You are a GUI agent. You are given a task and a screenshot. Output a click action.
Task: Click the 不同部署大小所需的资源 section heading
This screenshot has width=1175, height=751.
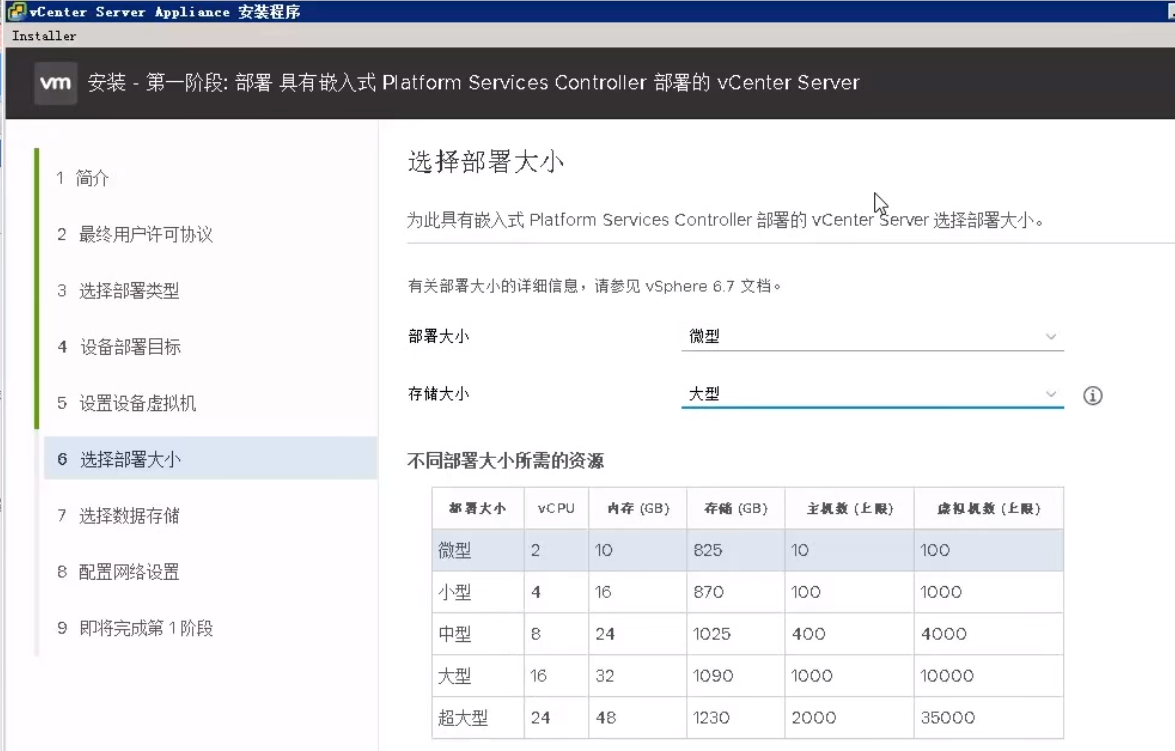pyautogui.click(x=505, y=461)
